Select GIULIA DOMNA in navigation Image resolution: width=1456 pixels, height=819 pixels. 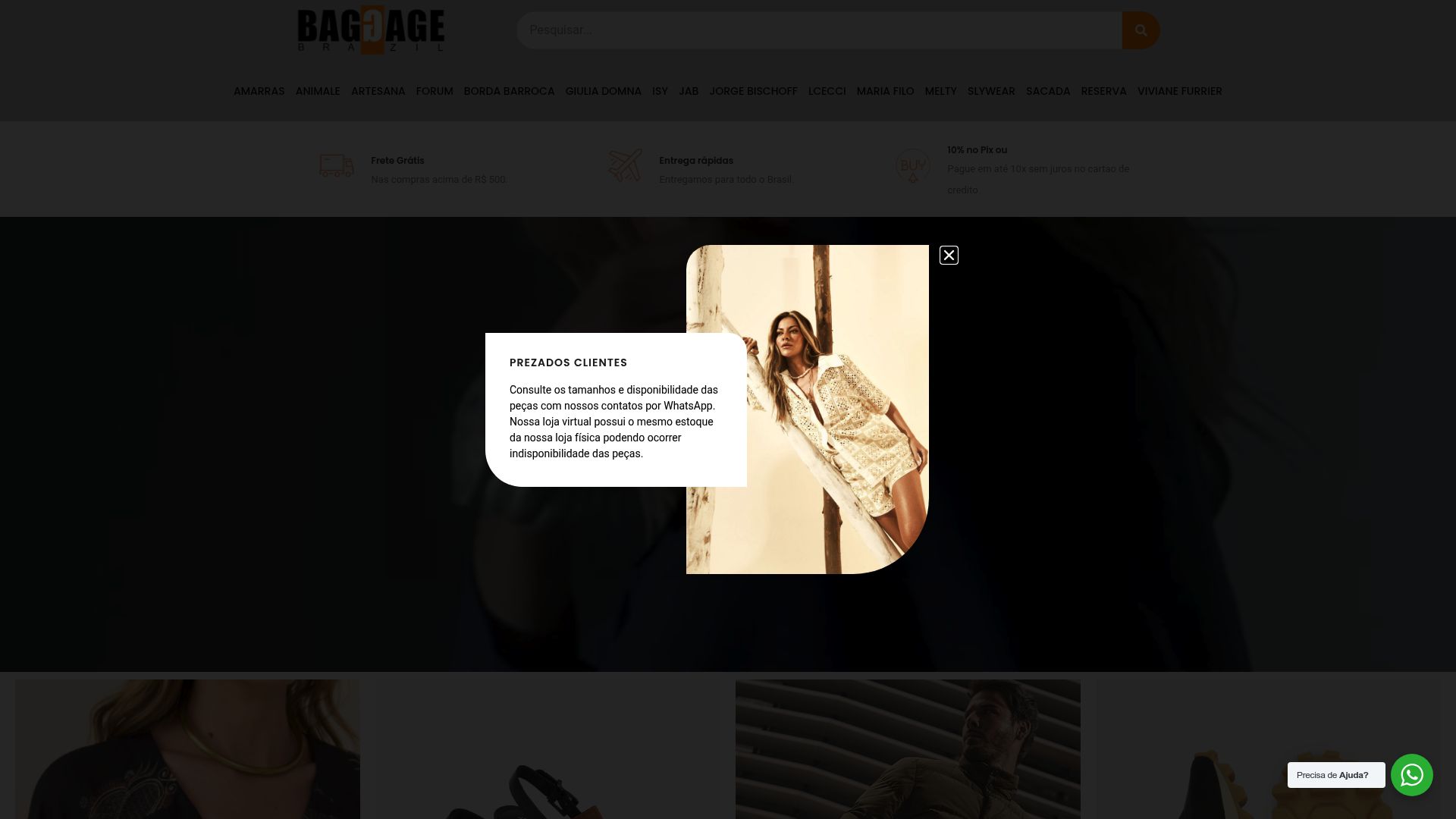[x=604, y=91]
